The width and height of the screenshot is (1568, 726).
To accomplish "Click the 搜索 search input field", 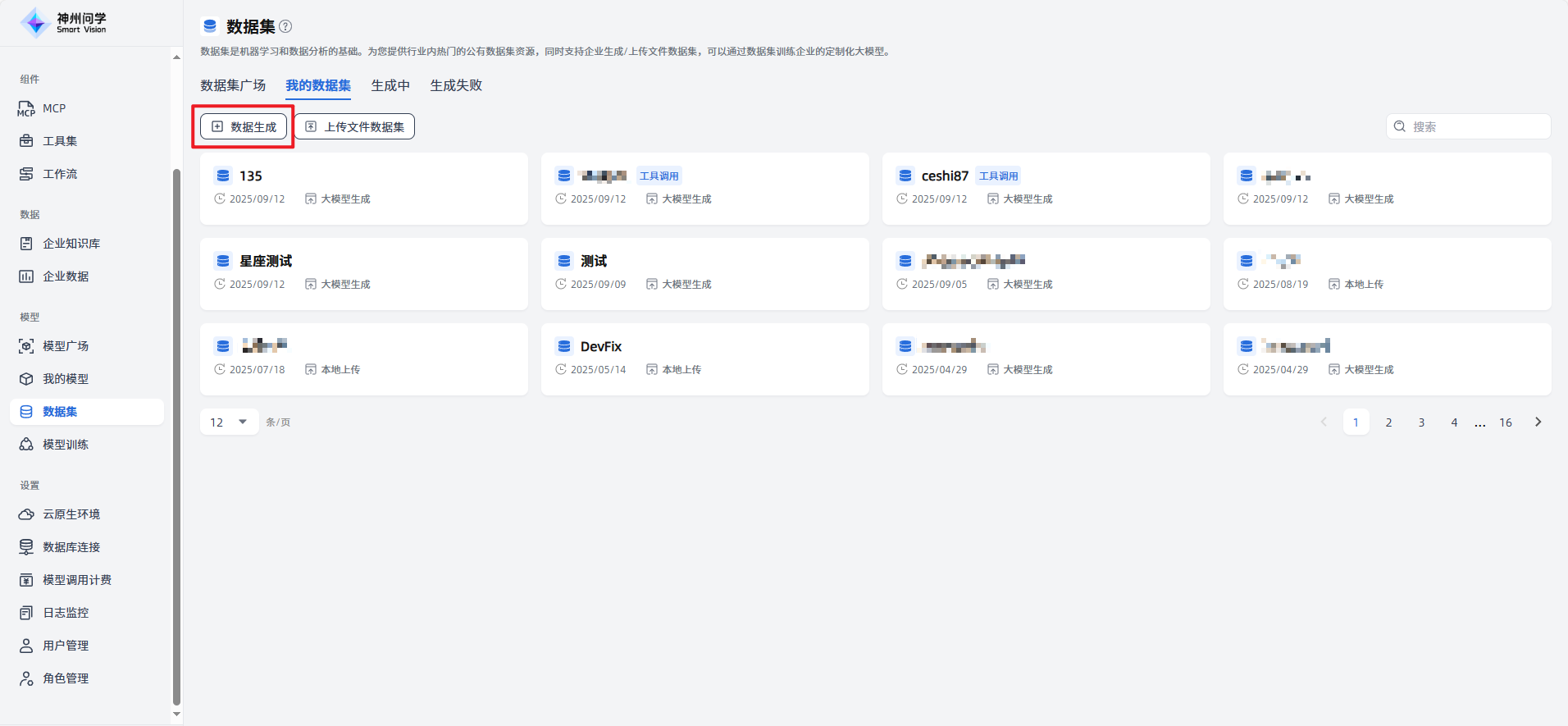I will pyautogui.click(x=1476, y=127).
